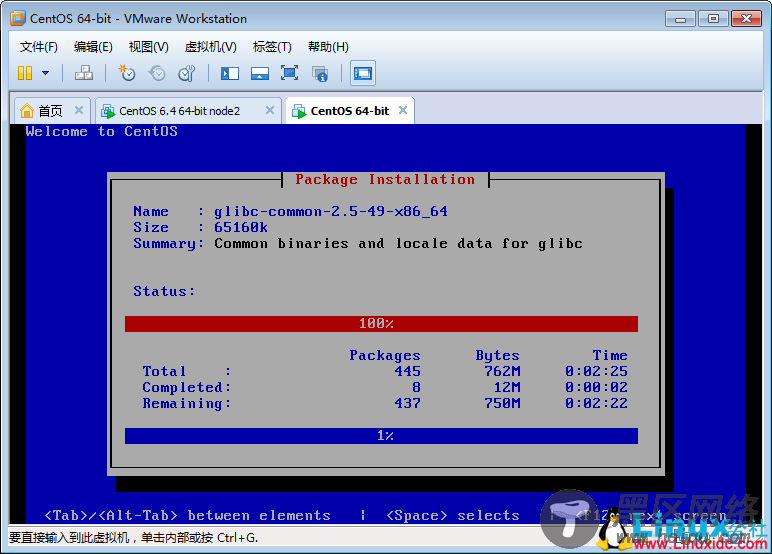Click the status bar Ctrl+G hint text
Screen dimensions: 772x554
(133, 538)
